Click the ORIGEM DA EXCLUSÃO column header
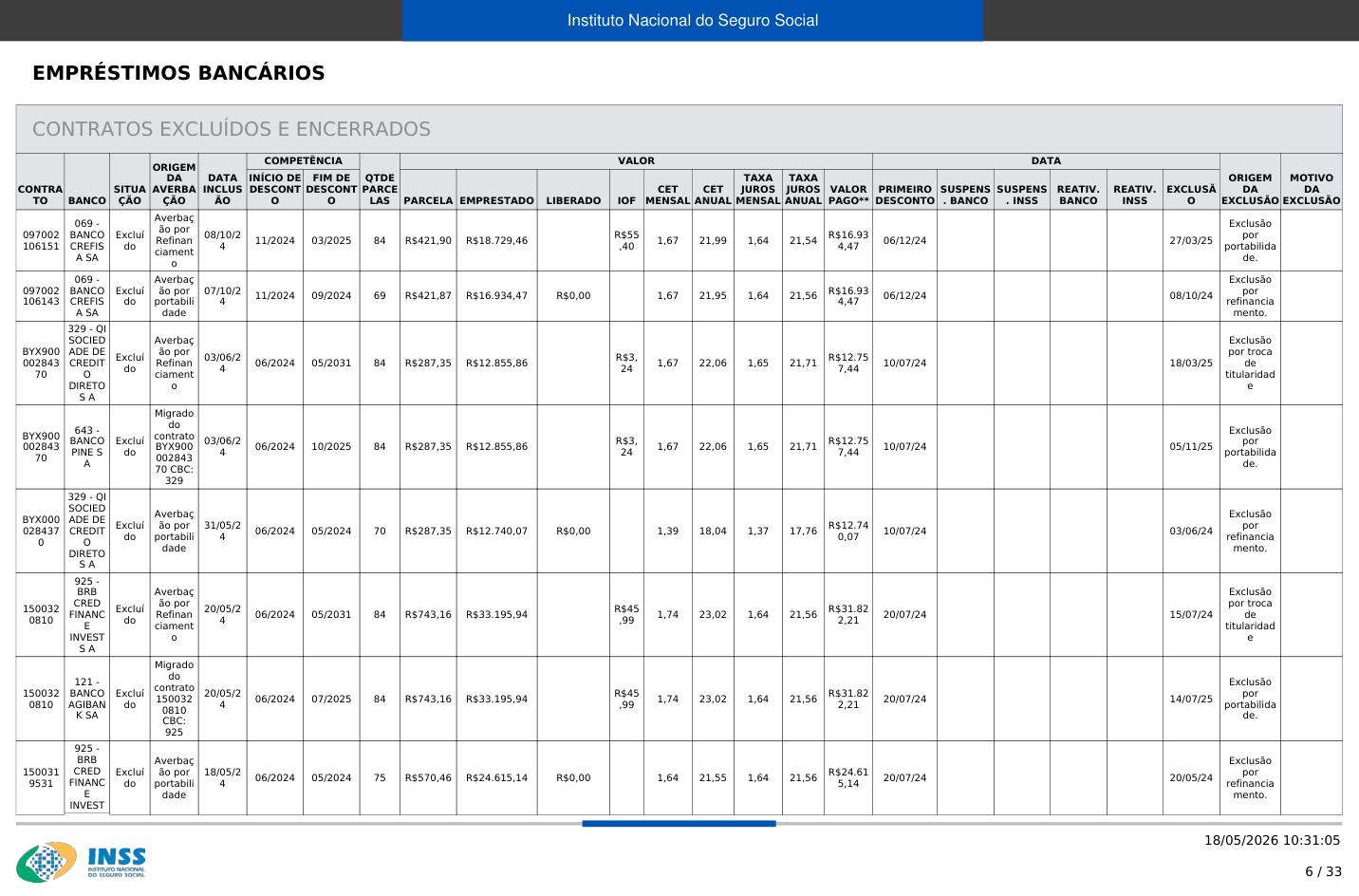Viewport: 1359px width, 896px height. pos(1250,189)
